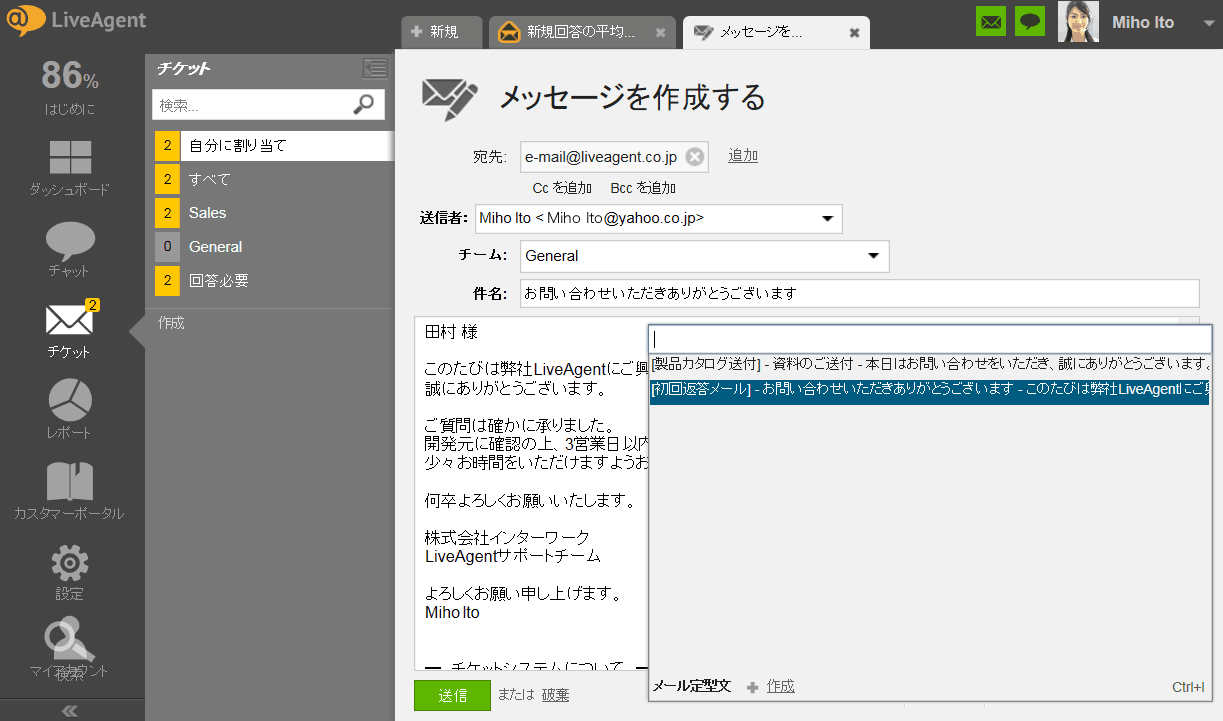Viewport: 1223px width, 721px height.
Task: Open the Settings (設定) gear icon
Action: tap(70, 563)
